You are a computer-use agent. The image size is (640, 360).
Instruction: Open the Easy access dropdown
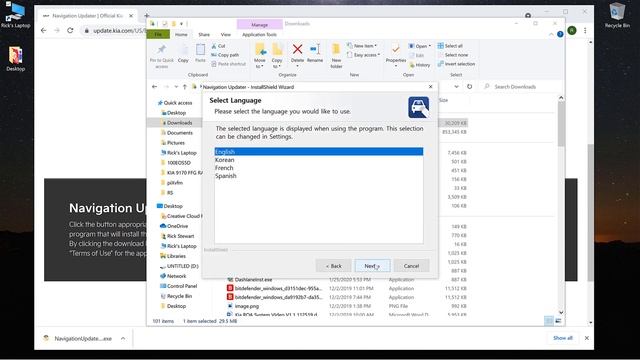(363, 55)
